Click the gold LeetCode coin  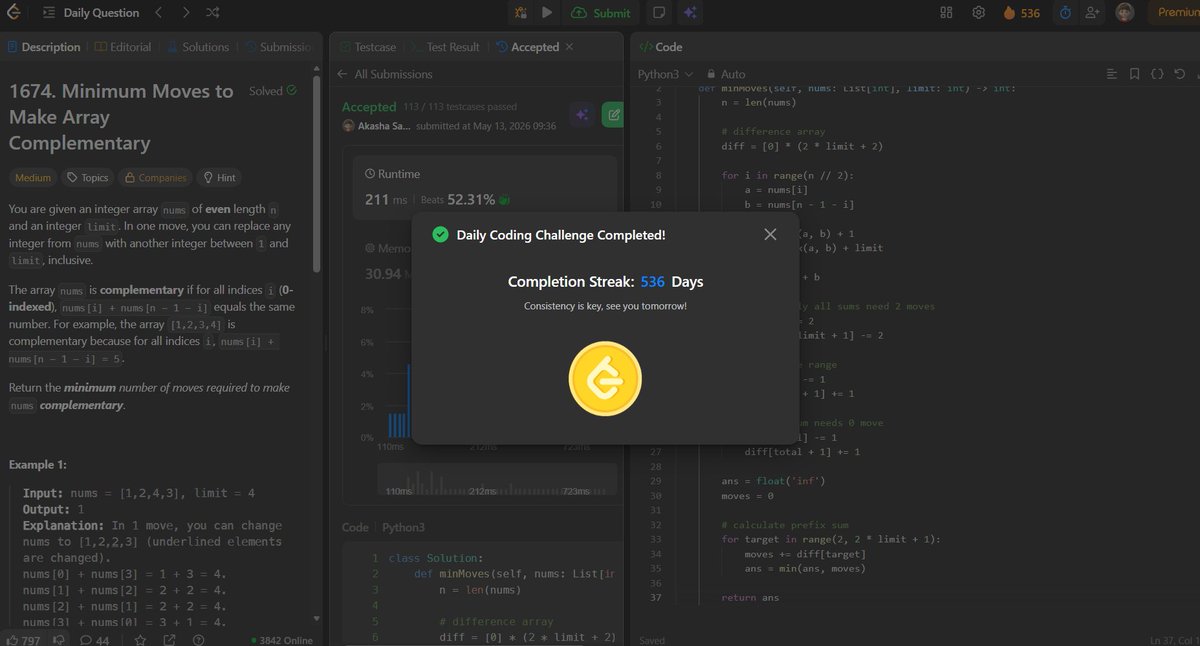[605, 381]
